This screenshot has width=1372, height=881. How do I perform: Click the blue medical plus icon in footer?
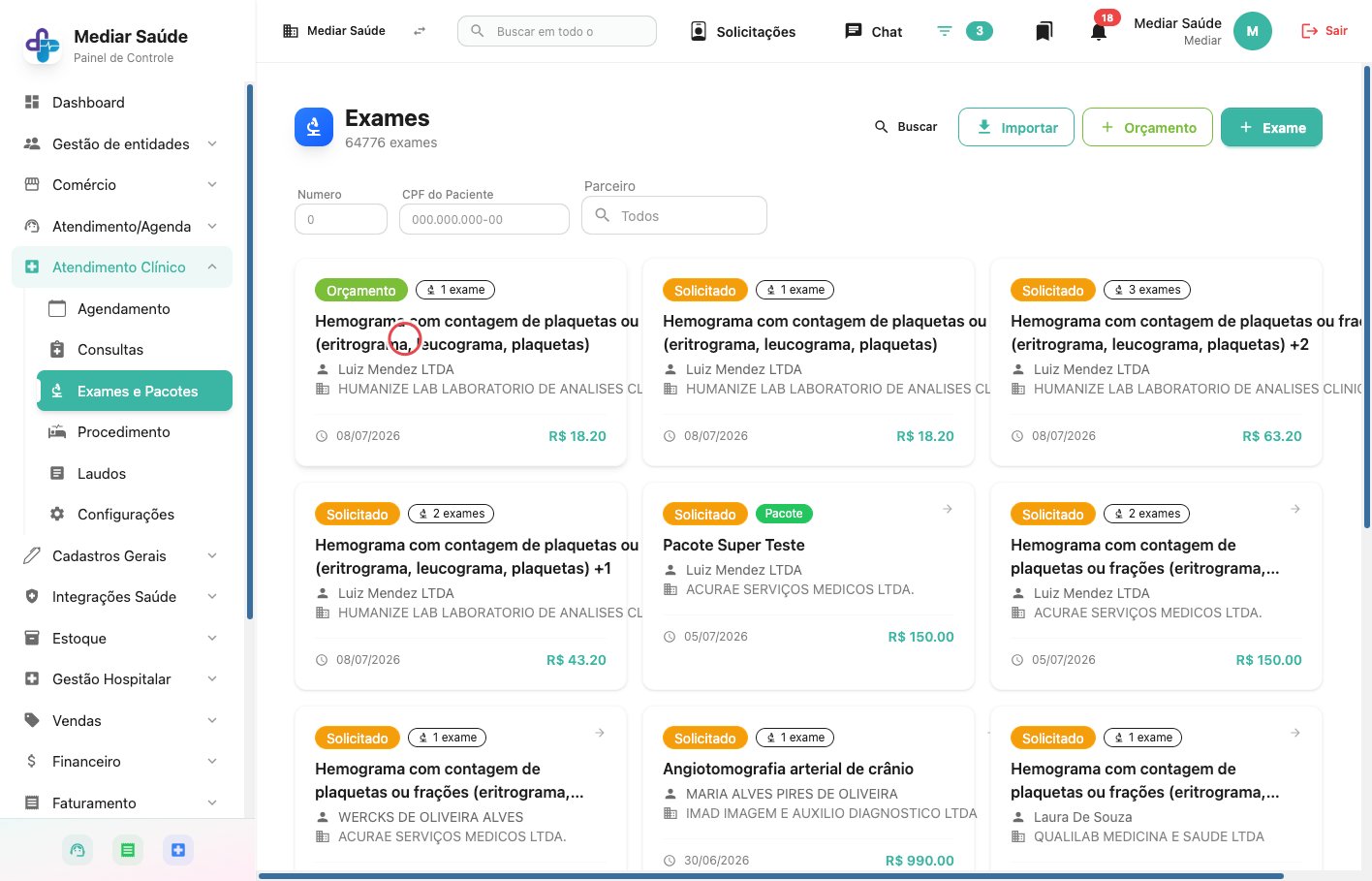point(178,850)
